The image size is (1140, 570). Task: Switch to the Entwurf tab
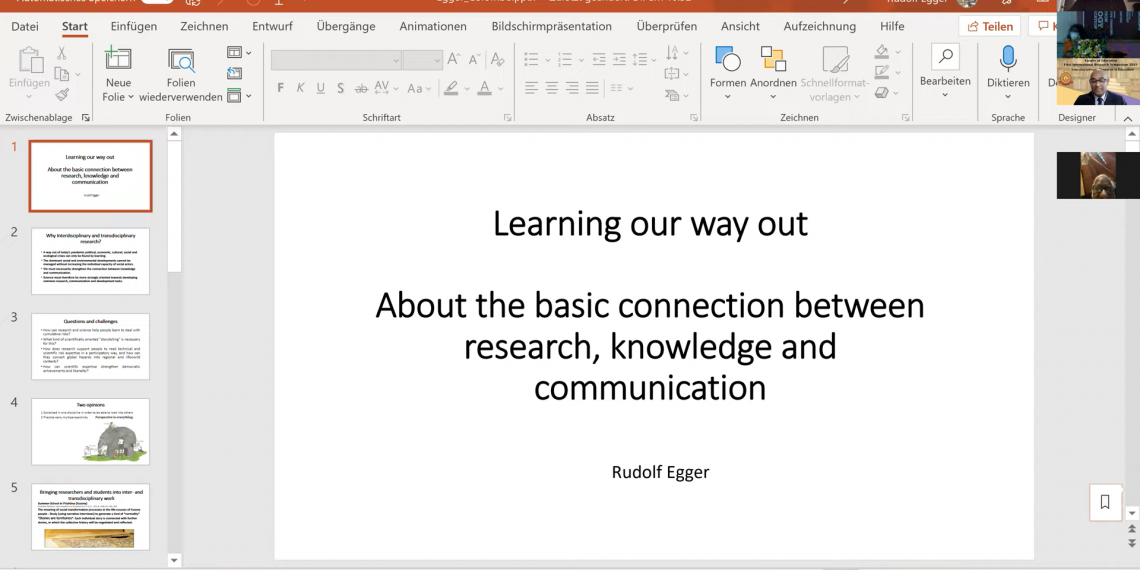[x=273, y=26]
